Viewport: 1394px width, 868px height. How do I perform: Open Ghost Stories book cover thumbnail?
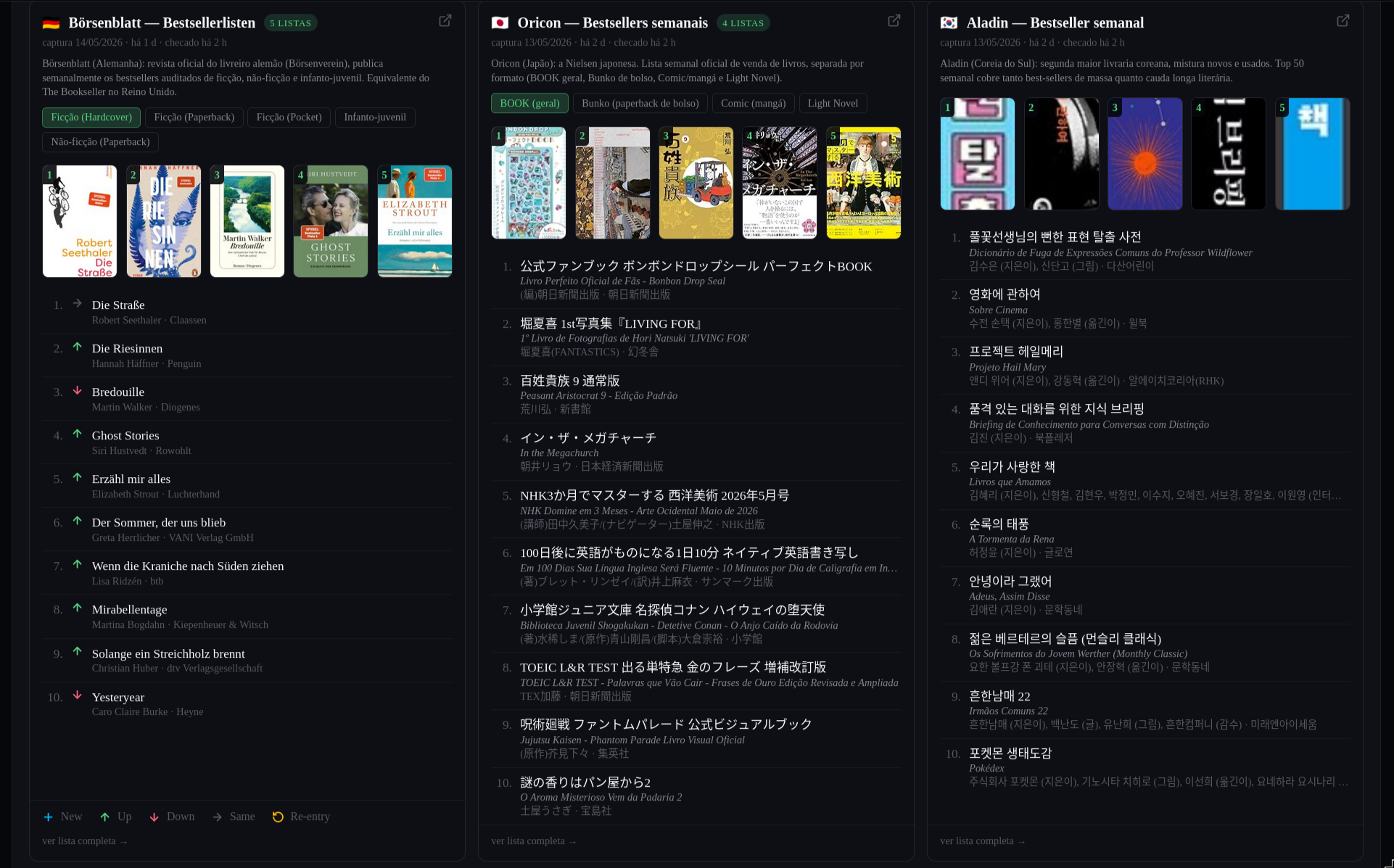[x=331, y=221]
